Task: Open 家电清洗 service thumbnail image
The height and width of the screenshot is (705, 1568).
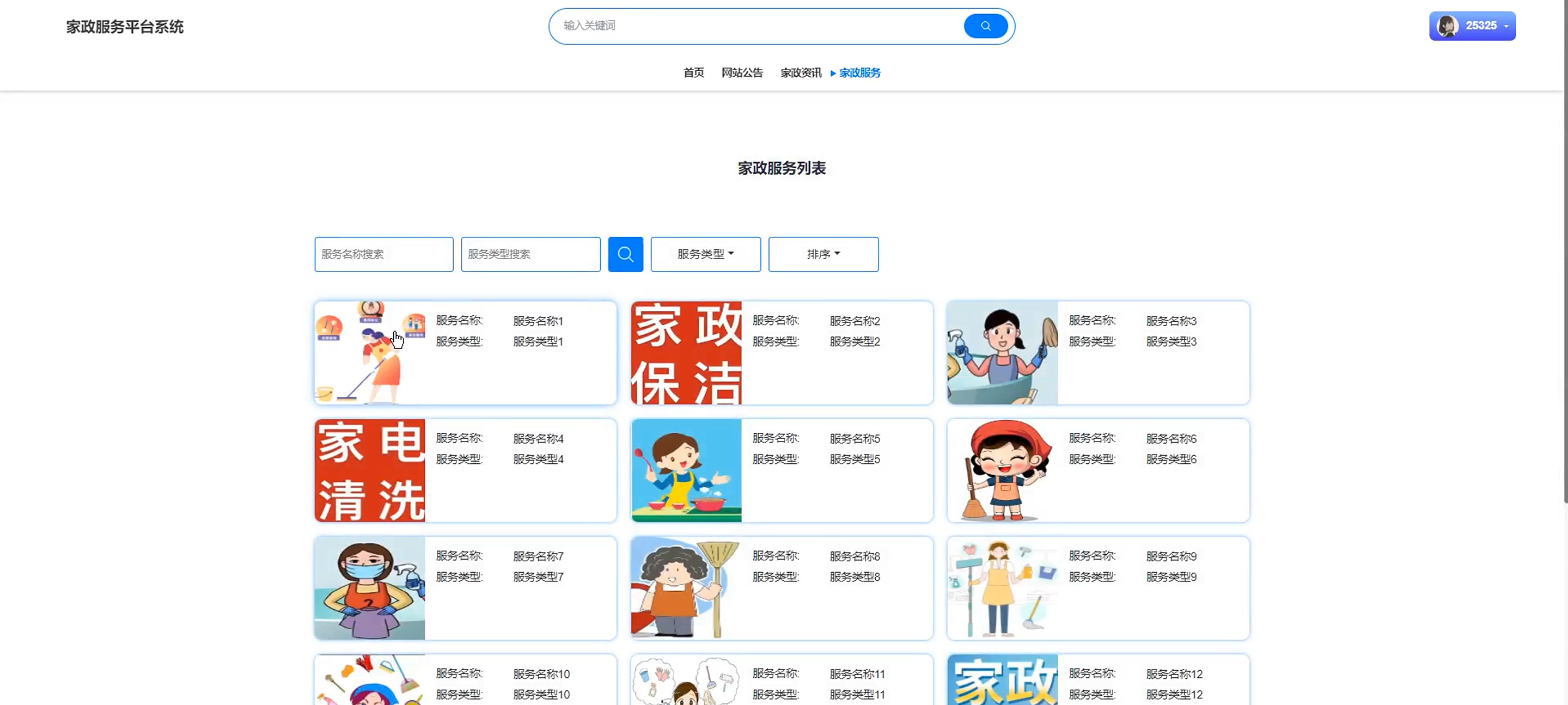Action: 369,470
